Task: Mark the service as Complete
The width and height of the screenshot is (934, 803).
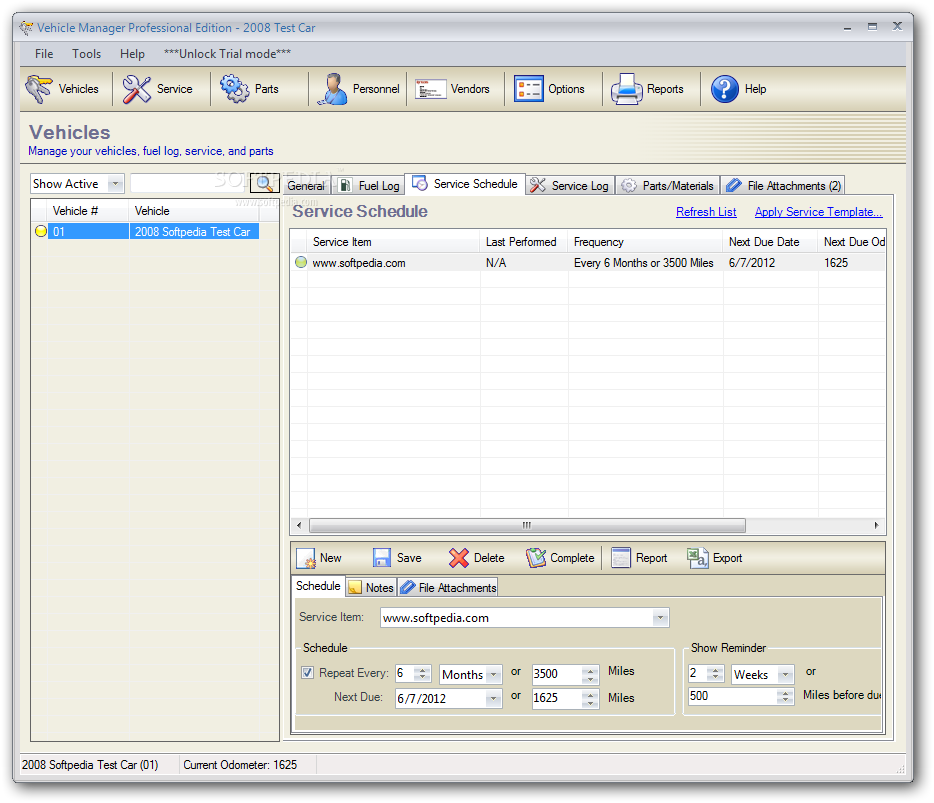Action: pyautogui.click(x=560, y=558)
